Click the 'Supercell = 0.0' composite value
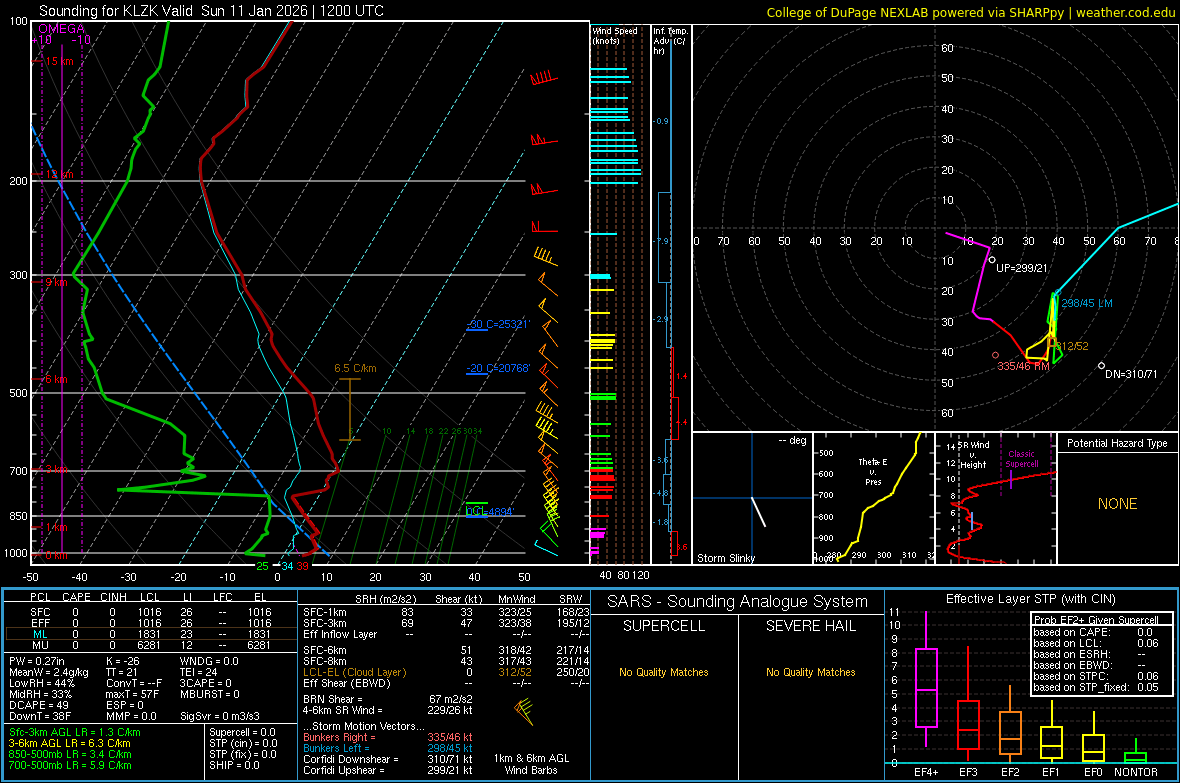 coord(242,732)
